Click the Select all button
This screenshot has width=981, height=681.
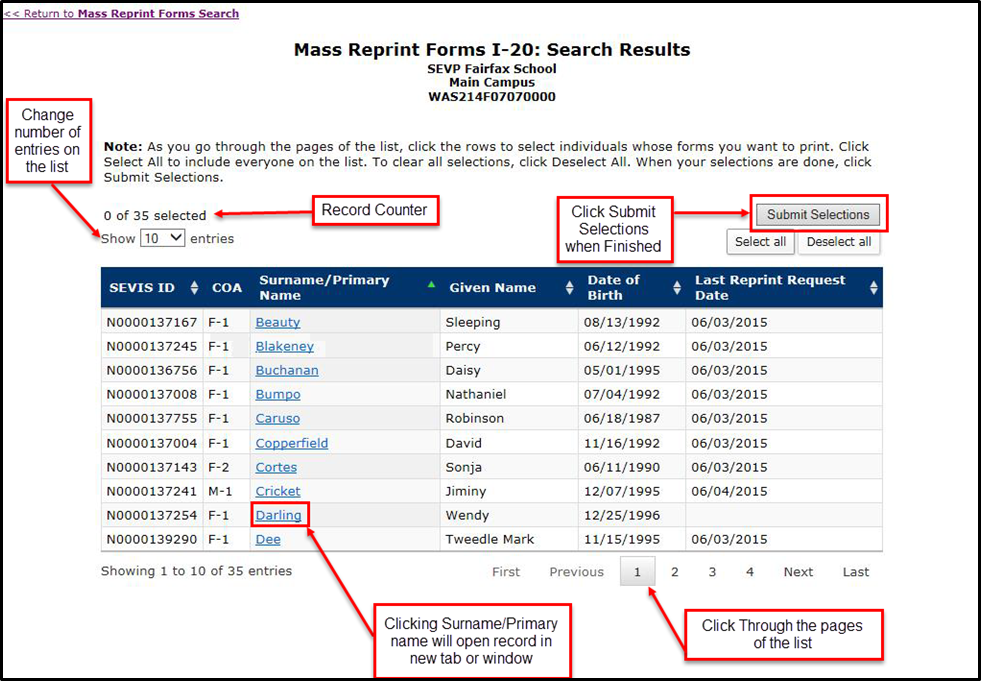760,242
